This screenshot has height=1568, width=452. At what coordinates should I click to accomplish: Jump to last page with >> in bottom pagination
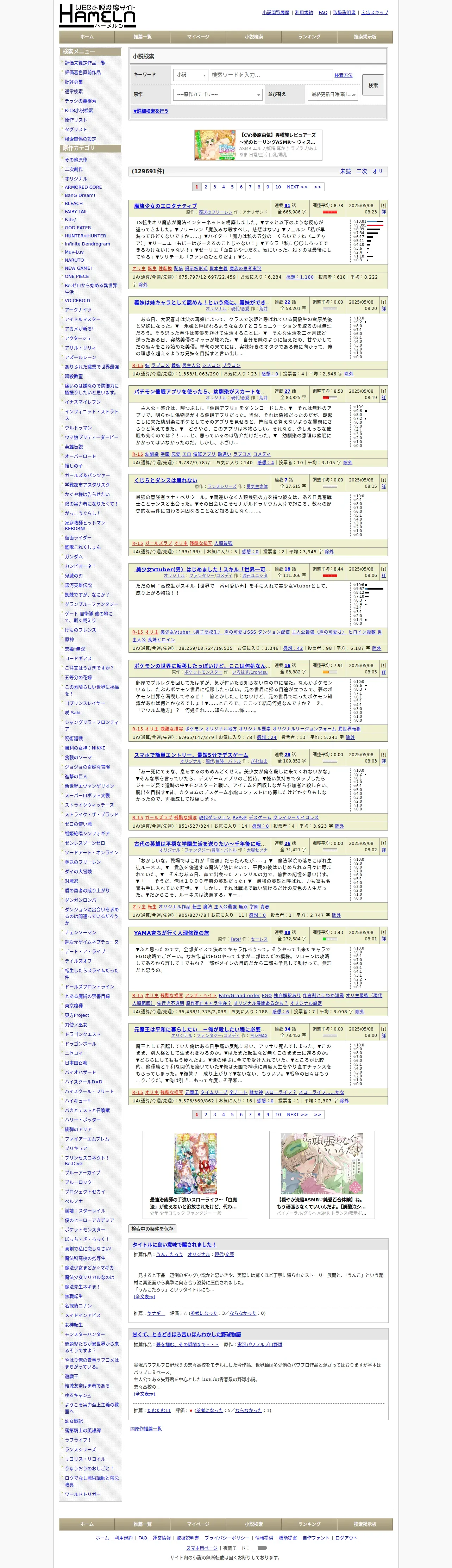(x=318, y=1114)
